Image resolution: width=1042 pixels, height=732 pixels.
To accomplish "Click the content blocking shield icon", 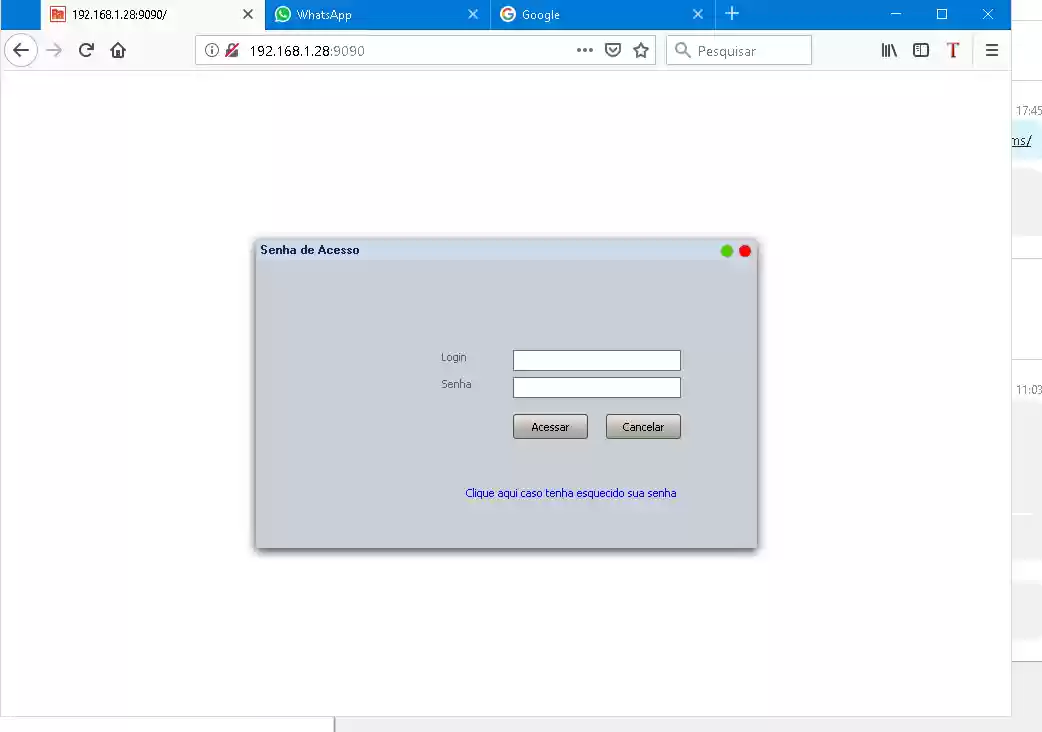I will (x=232, y=50).
